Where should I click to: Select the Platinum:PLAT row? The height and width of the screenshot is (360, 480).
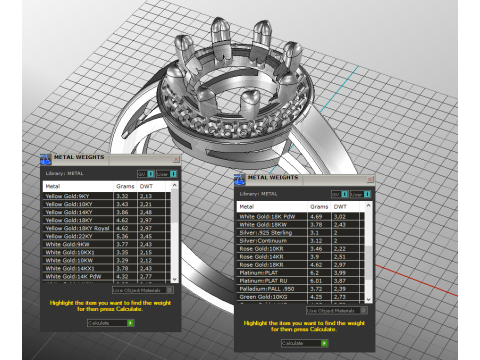point(301,273)
